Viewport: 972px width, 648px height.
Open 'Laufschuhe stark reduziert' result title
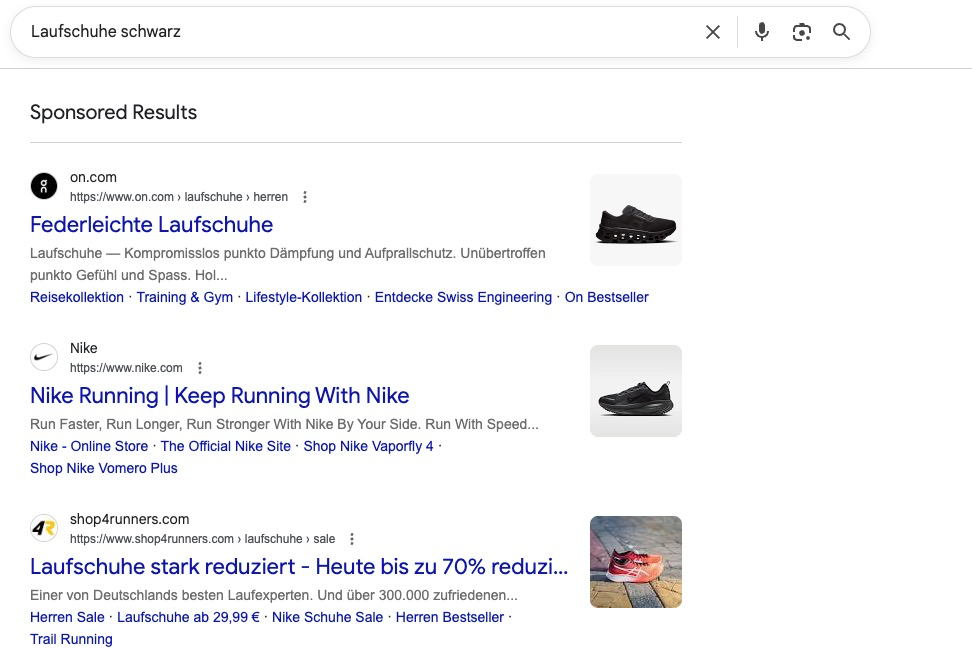[299, 567]
